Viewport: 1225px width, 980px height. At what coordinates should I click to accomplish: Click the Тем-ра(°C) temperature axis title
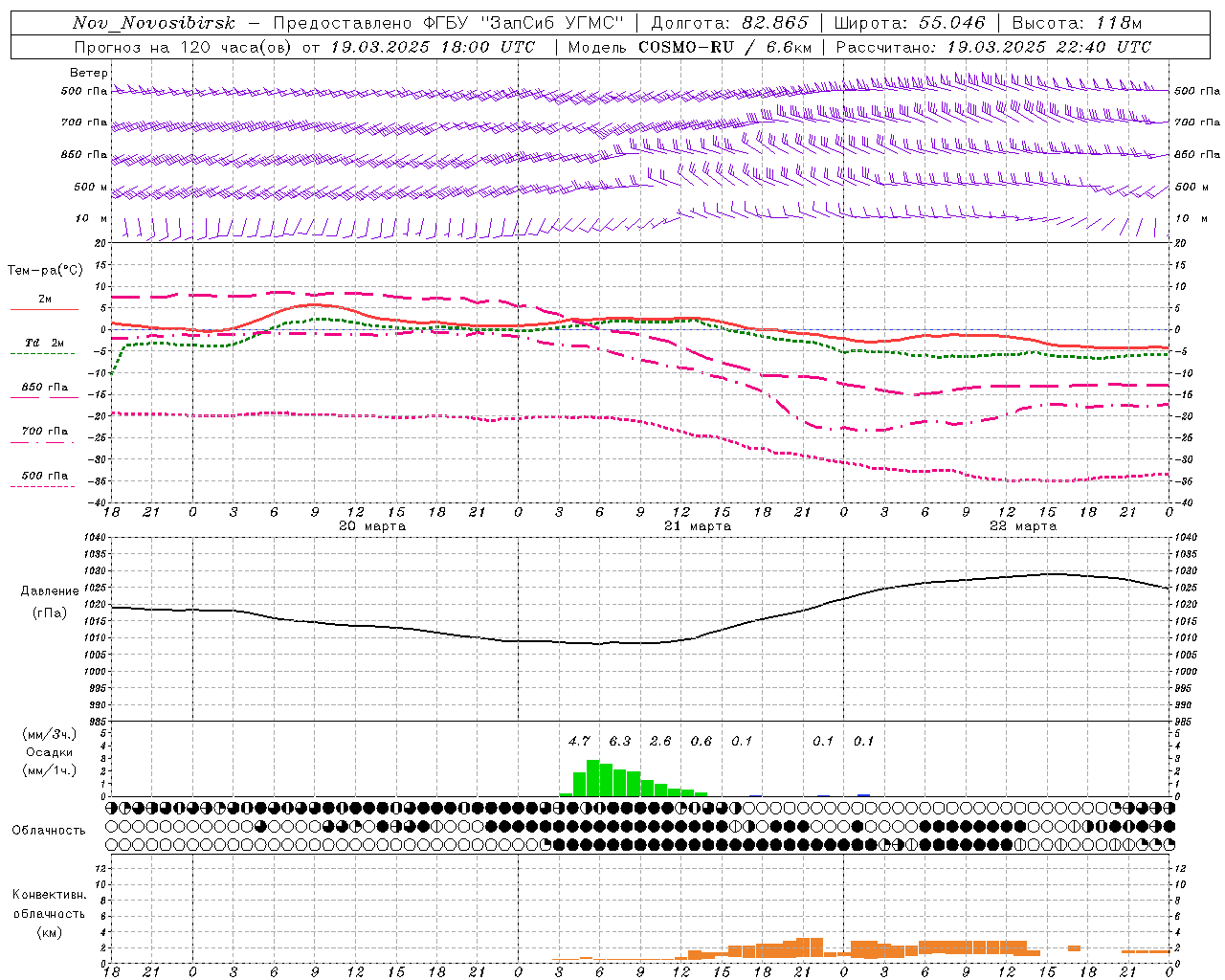(x=45, y=271)
